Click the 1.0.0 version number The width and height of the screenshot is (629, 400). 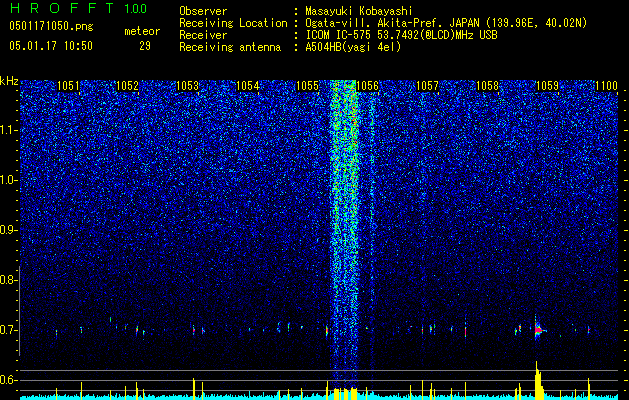pyautogui.click(x=135, y=9)
